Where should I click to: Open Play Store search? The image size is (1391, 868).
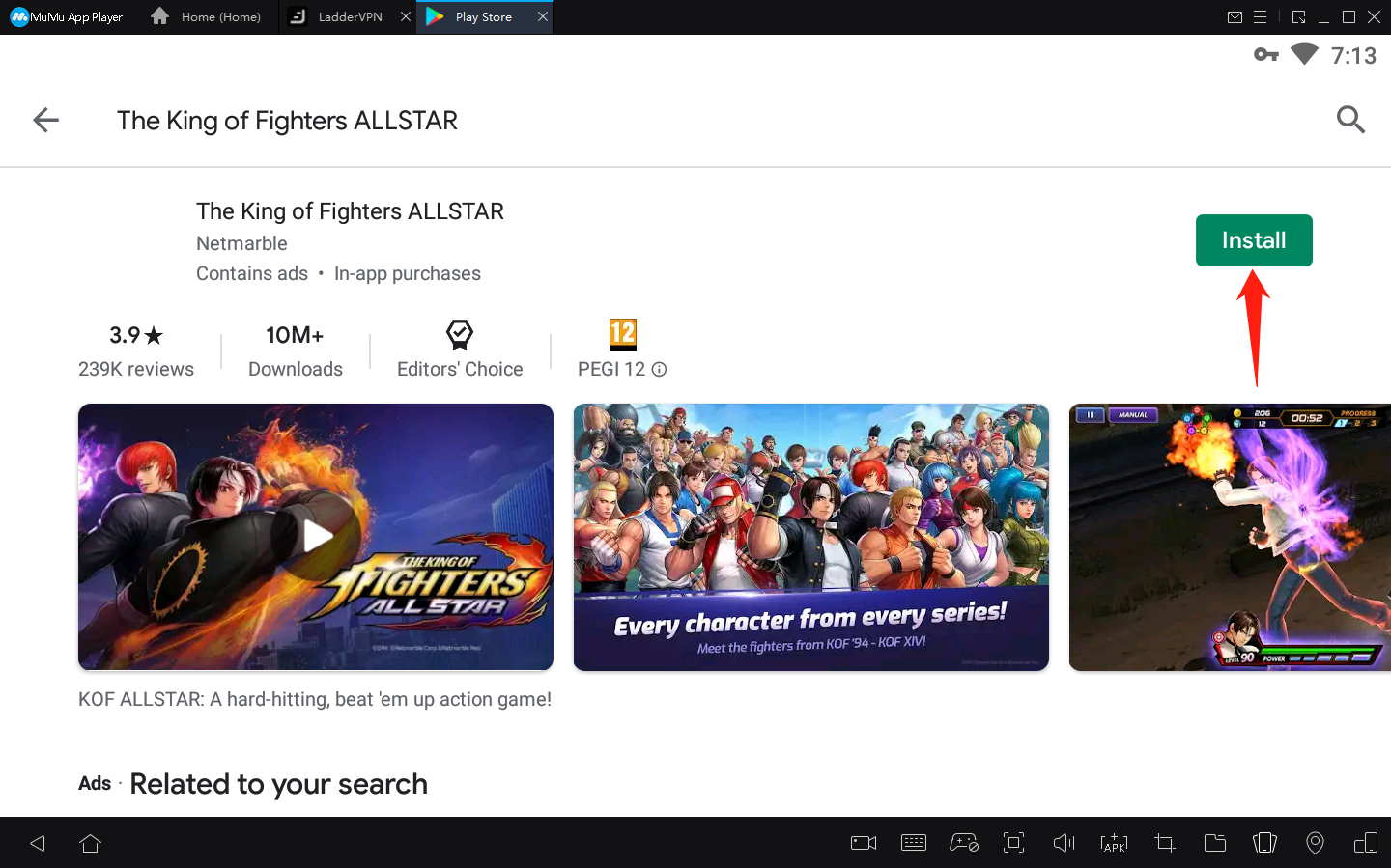click(1350, 120)
